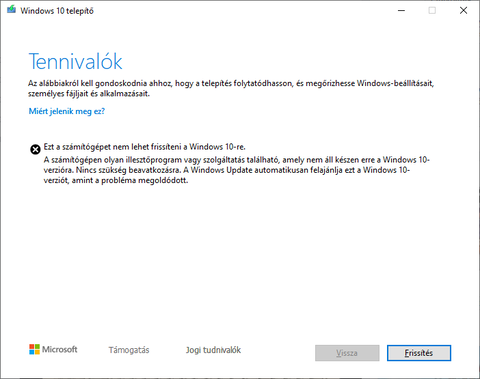Image resolution: width=480 pixels, height=379 pixels.
Task: Close the Windows 10 telepítő window
Action: 463,10
